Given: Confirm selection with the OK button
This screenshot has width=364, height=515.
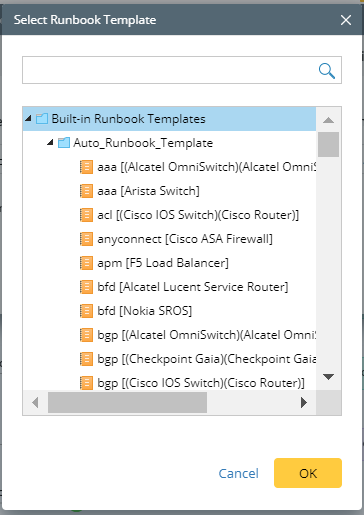Looking at the screenshot, I should coord(308,473).
